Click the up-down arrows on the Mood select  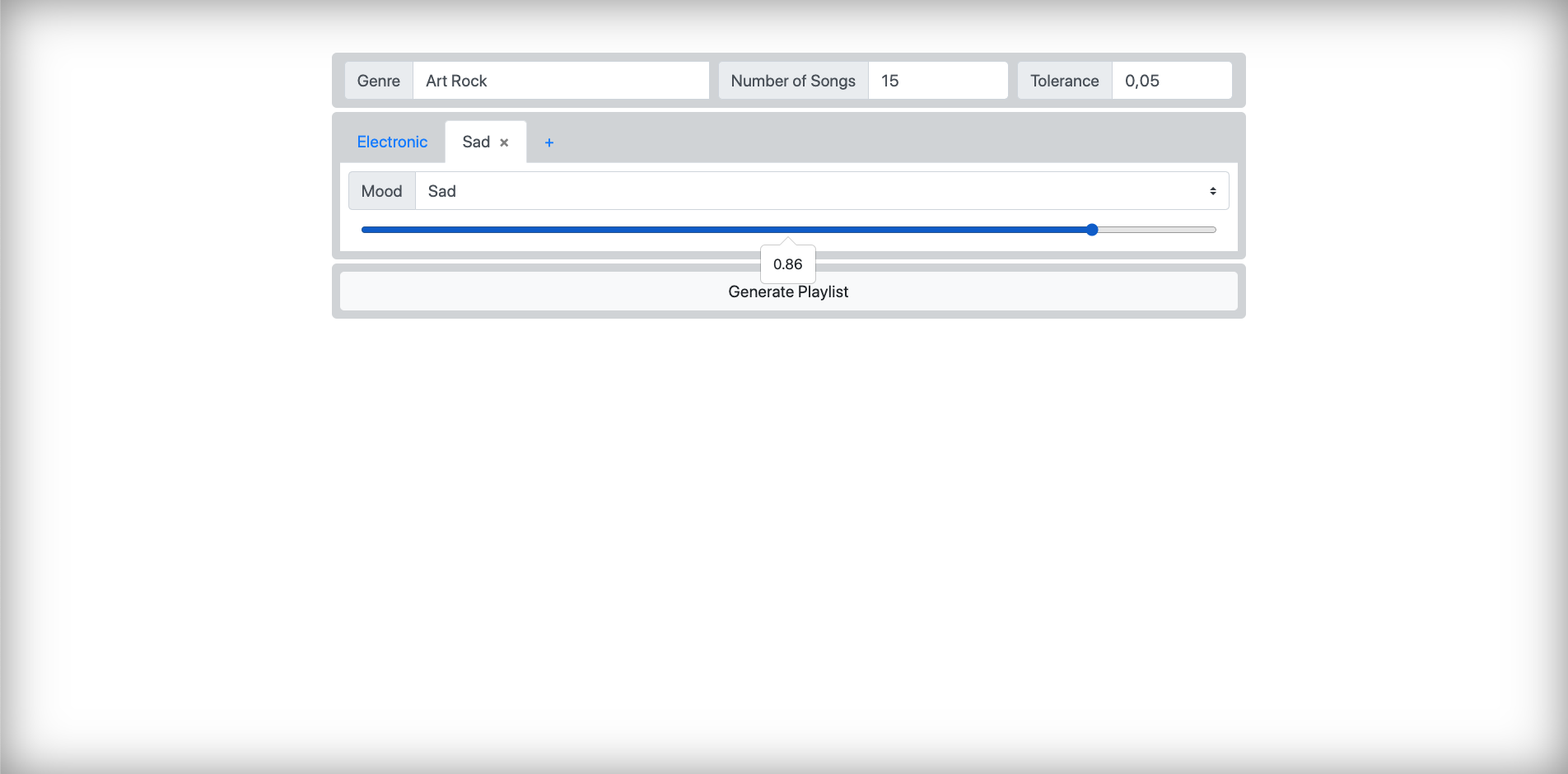[1212, 191]
